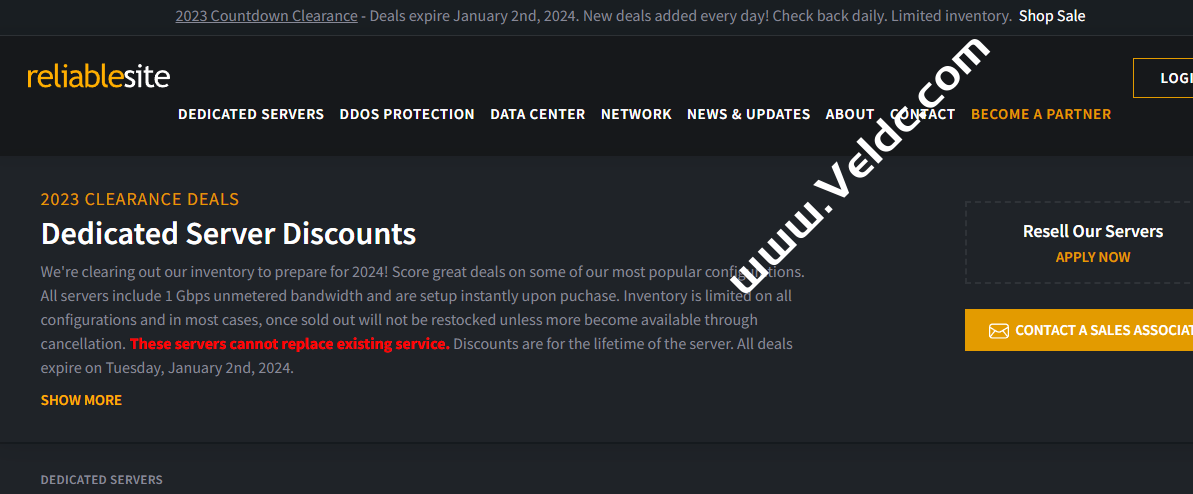Click the reliablesite logo

coord(98,77)
